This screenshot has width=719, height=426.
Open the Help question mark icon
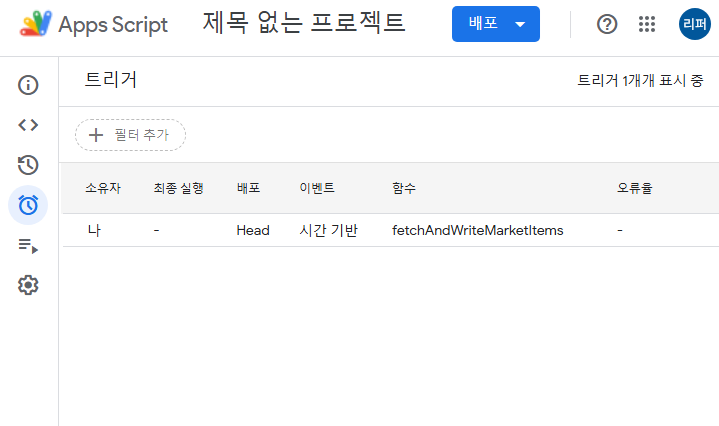[607, 24]
